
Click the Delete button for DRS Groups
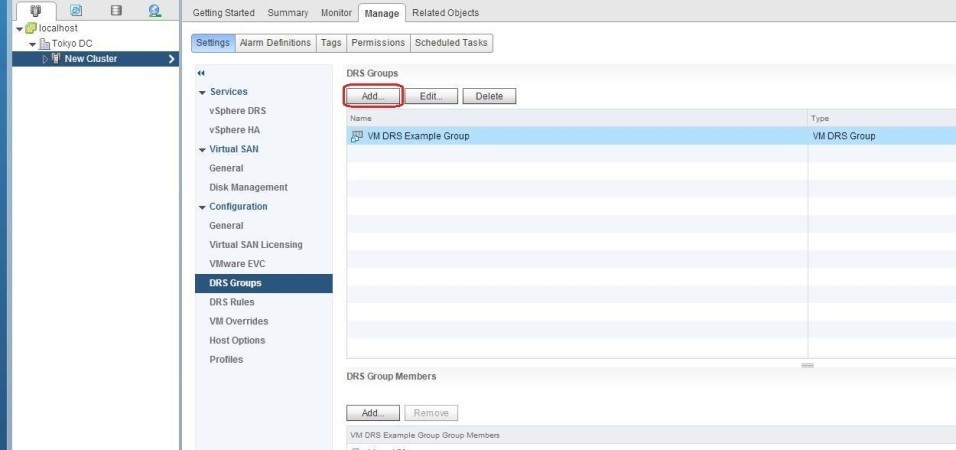click(x=489, y=96)
